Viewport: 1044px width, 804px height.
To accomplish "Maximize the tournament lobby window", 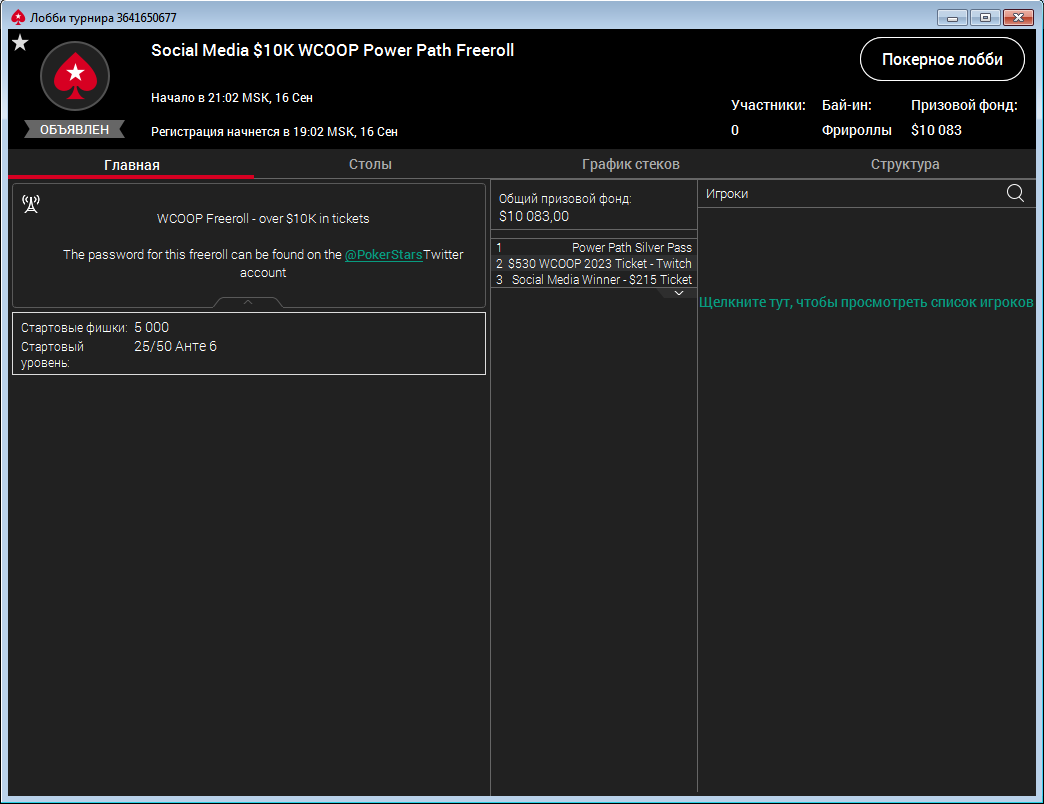I will [x=985, y=17].
